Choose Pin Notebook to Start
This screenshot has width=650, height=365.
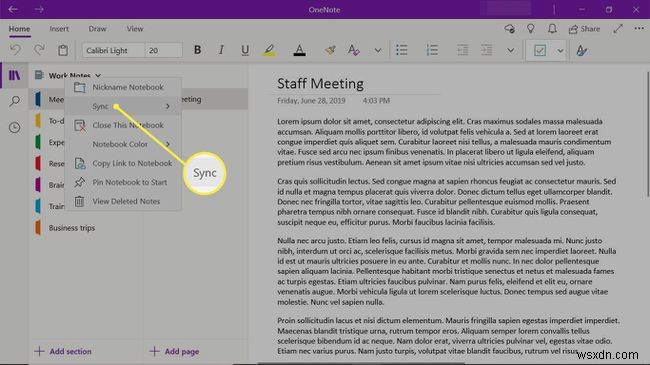[x=123, y=182]
